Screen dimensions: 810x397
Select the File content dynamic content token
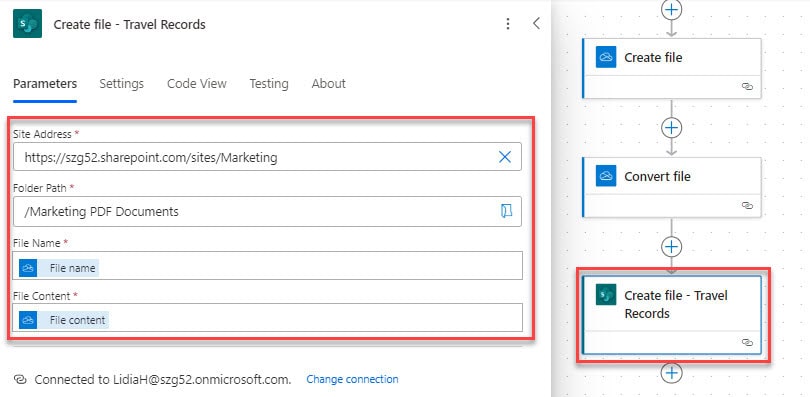point(64,320)
